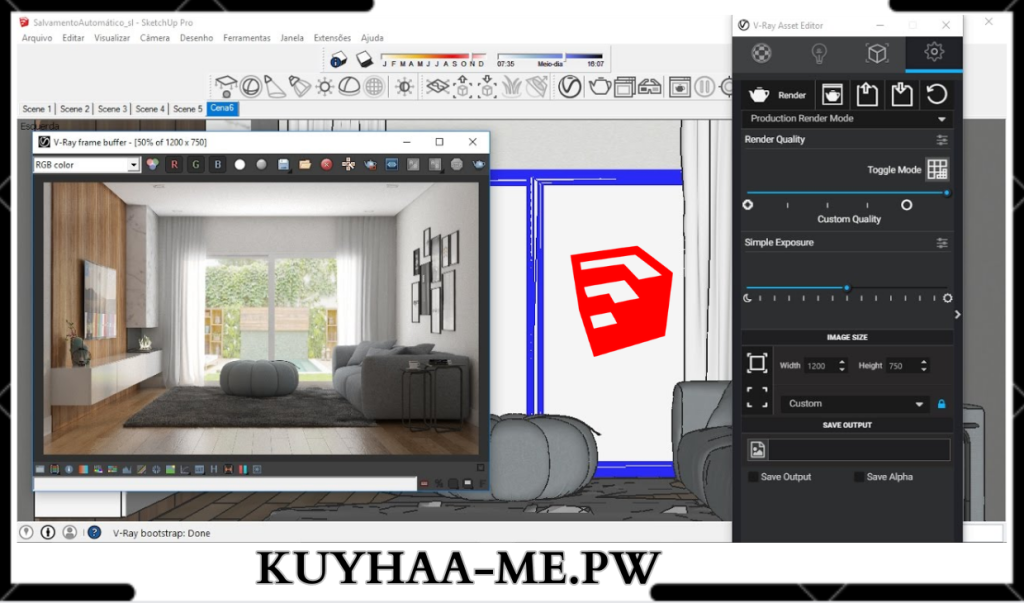Open Lights tab in Asset Editor
1024x603 pixels.
tap(819, 53)
